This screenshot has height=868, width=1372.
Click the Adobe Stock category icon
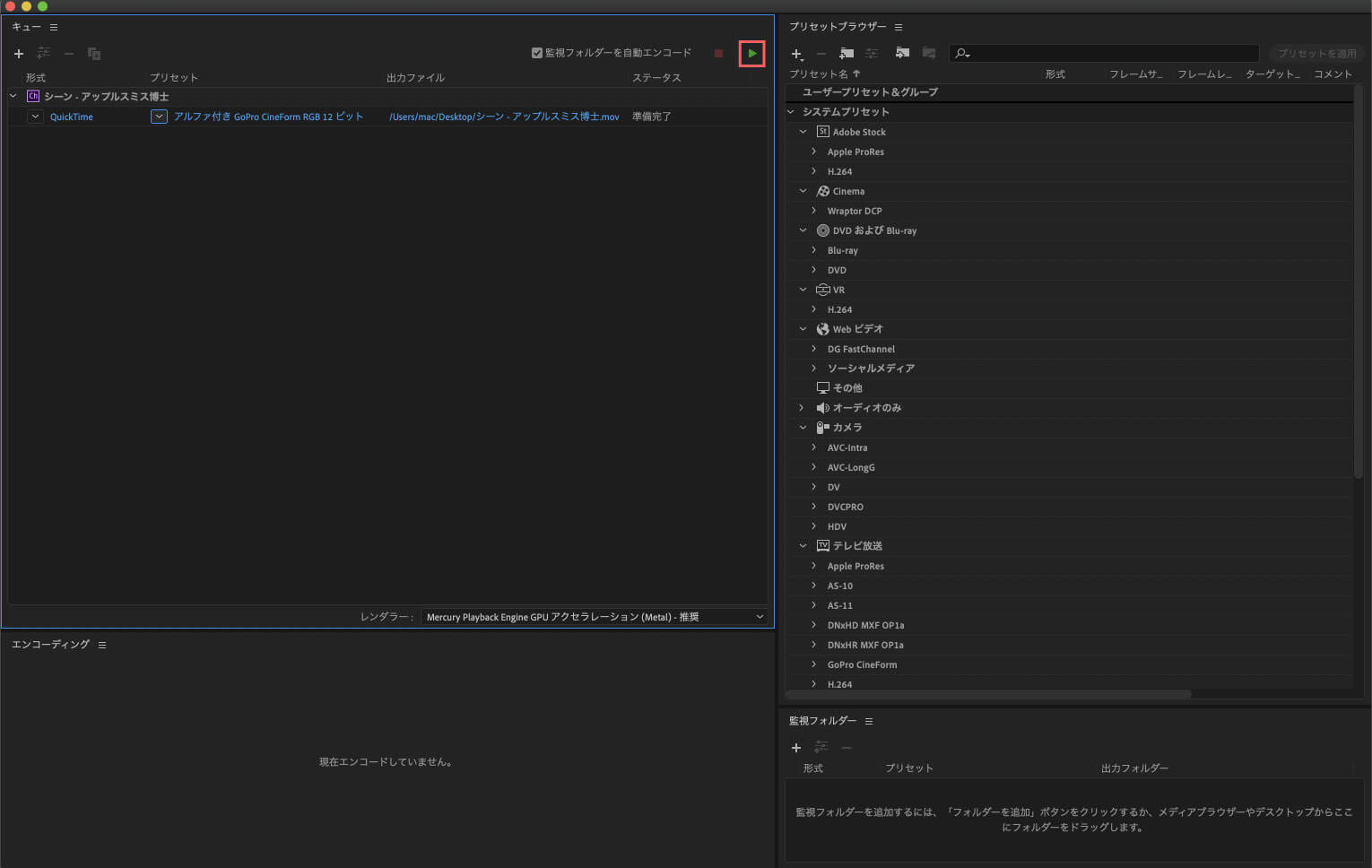click(x=823, y=132)
